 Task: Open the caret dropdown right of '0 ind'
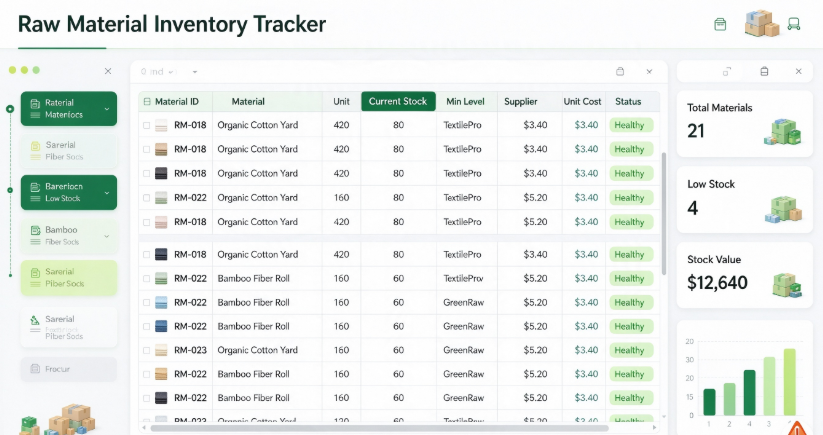pos(195,71)
